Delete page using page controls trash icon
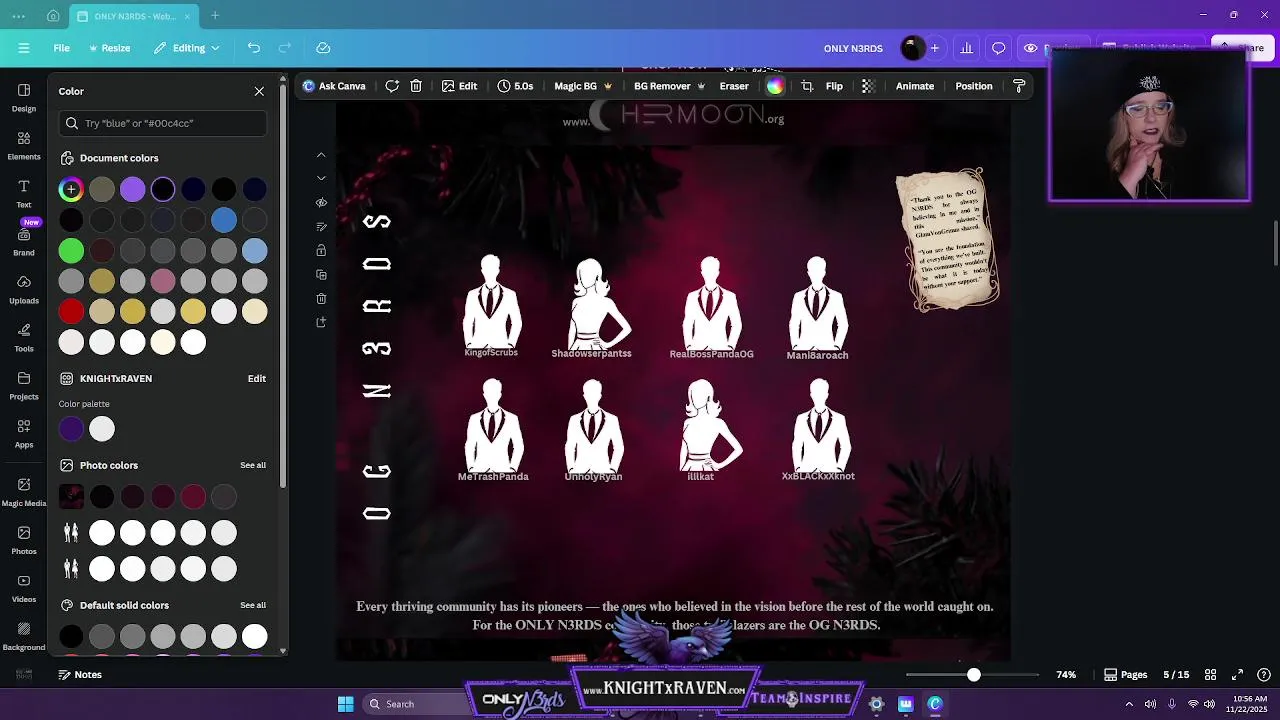 pos(321,298)
